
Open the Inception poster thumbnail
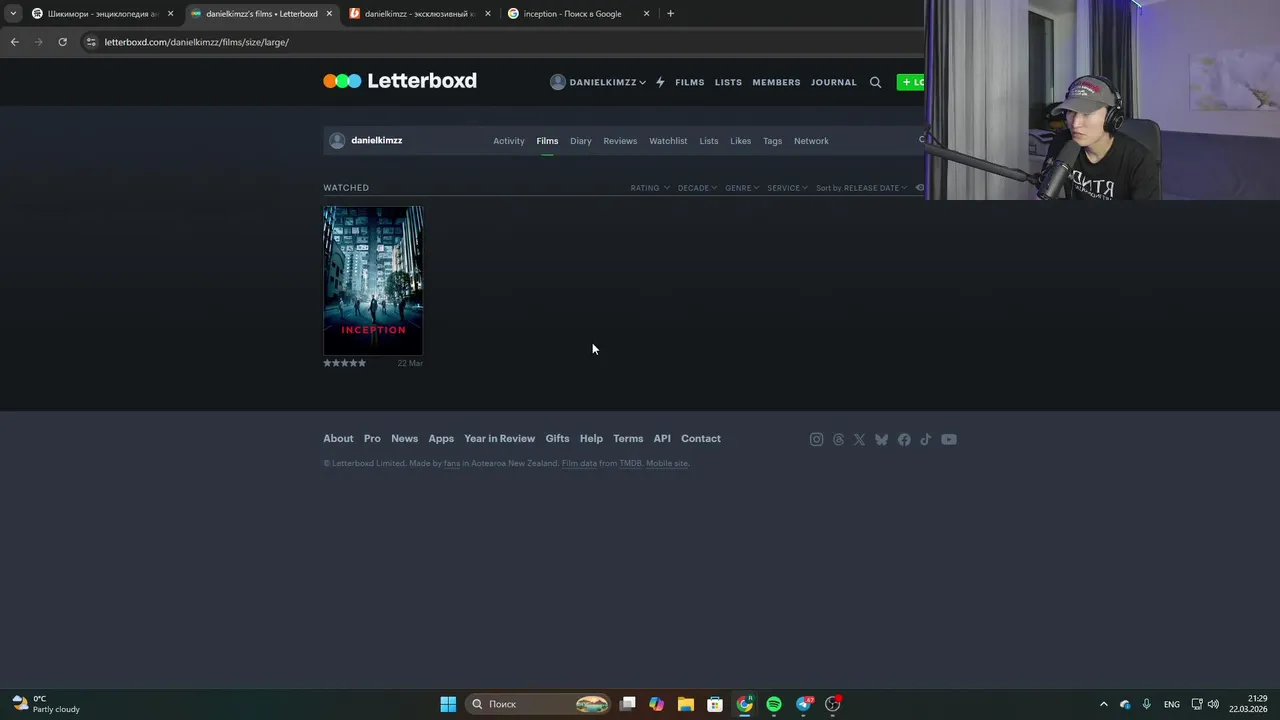pos(373,281)
